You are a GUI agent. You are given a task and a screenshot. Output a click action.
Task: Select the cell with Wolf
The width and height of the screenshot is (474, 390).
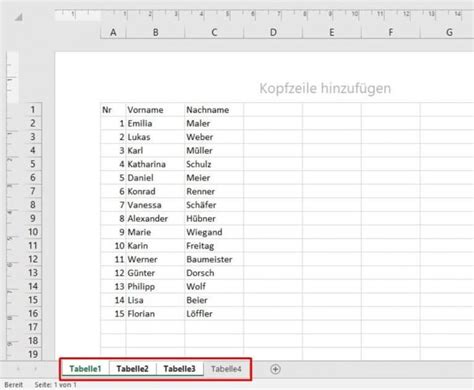click(214, 286)
